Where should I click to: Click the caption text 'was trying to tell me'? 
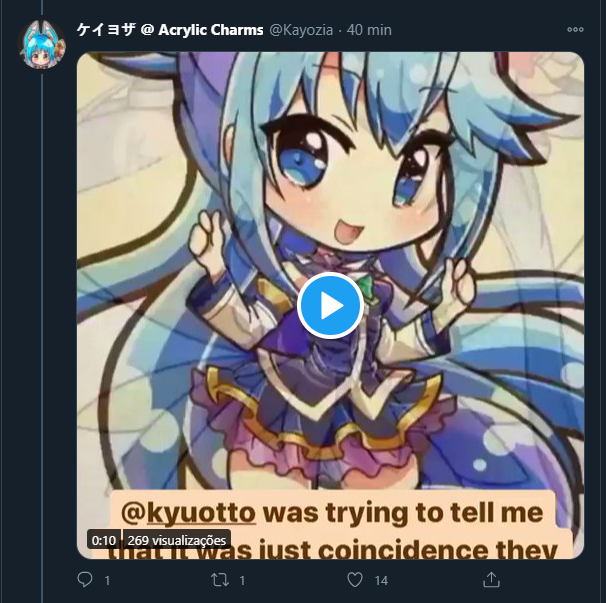403,513
